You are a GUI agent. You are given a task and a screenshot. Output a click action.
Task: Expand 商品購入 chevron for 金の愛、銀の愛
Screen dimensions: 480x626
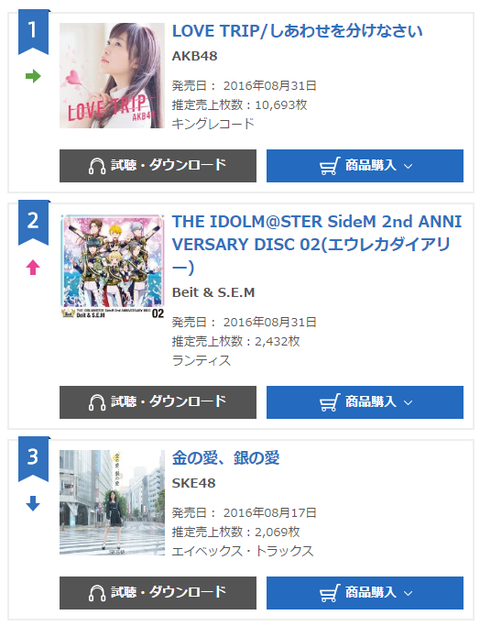pos(408,593)
